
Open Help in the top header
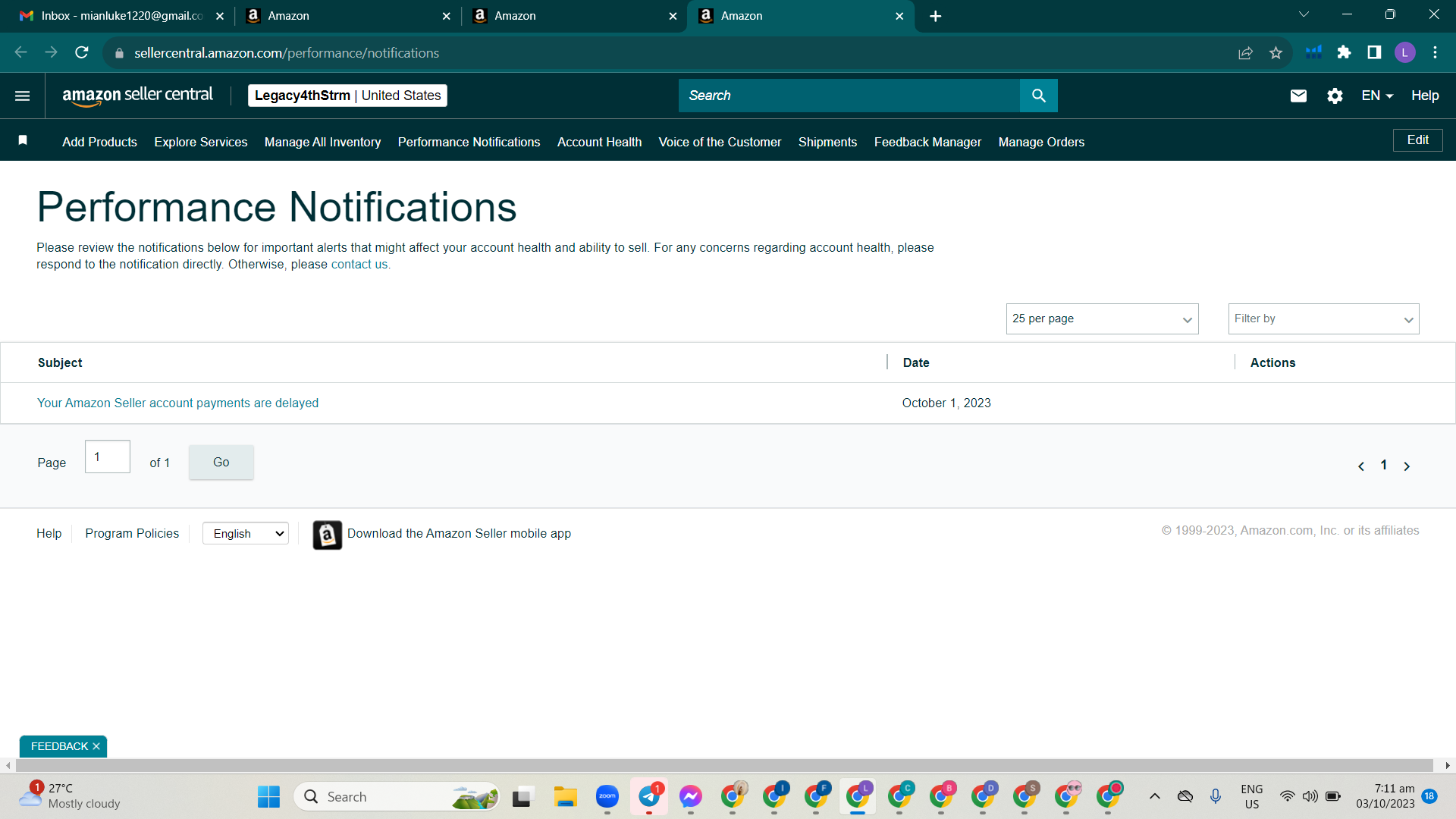tap(1425, 96)
